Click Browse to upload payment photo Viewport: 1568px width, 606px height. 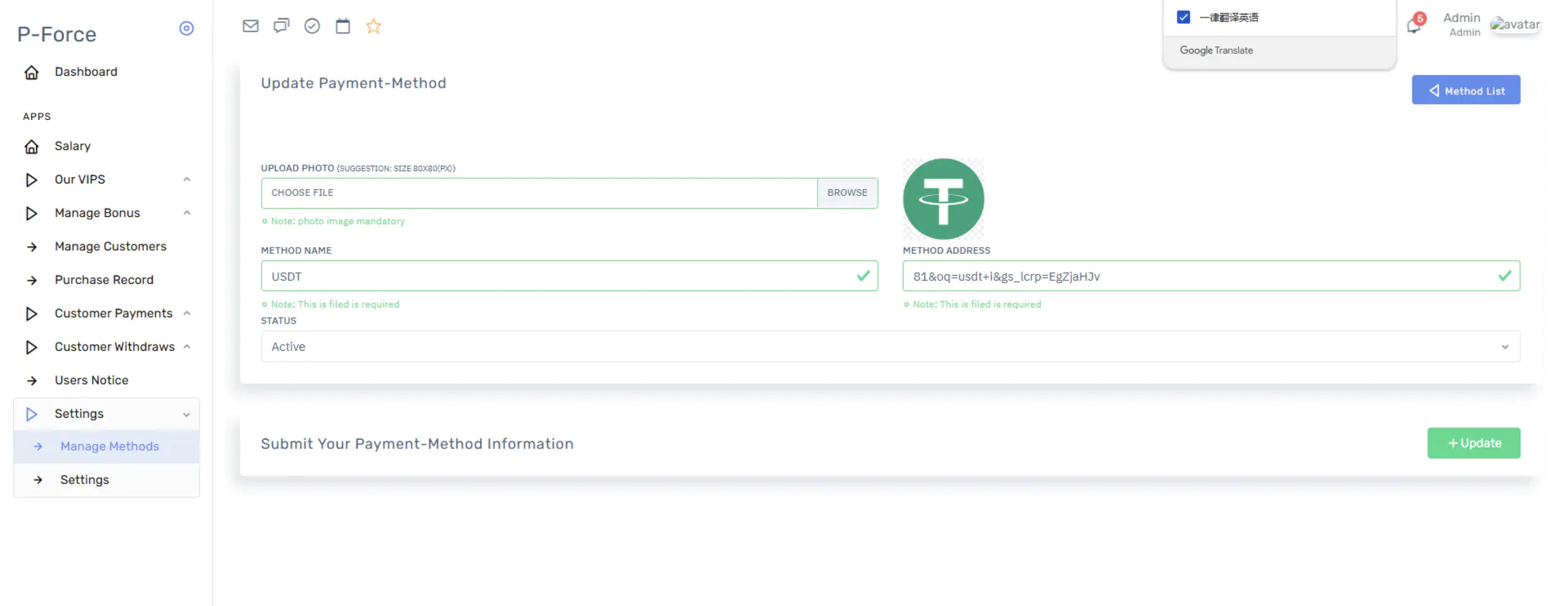pyautogui.click(x=847, y=192)
